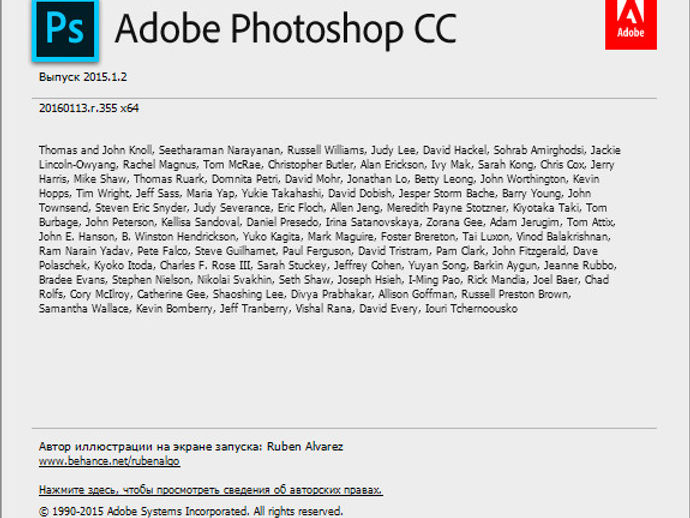This screenshot has height=518, width=690.
Task: Click the name "Russell Williams" in credits
Action: point(326,150)
